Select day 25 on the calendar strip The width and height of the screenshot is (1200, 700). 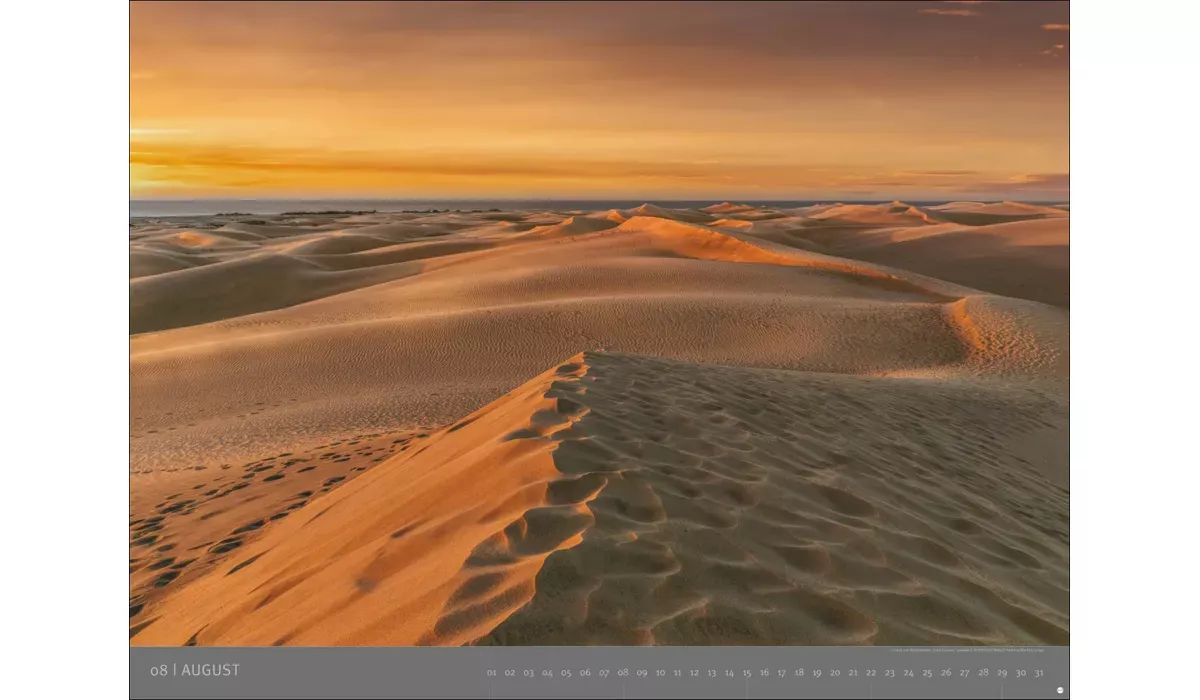(x=927, y=673)
